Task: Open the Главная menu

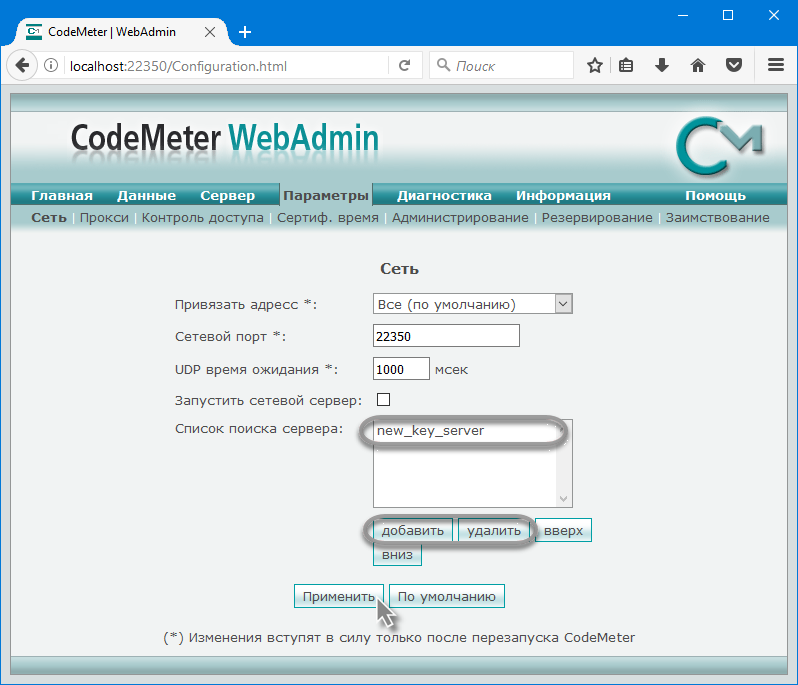Action: 62,195
